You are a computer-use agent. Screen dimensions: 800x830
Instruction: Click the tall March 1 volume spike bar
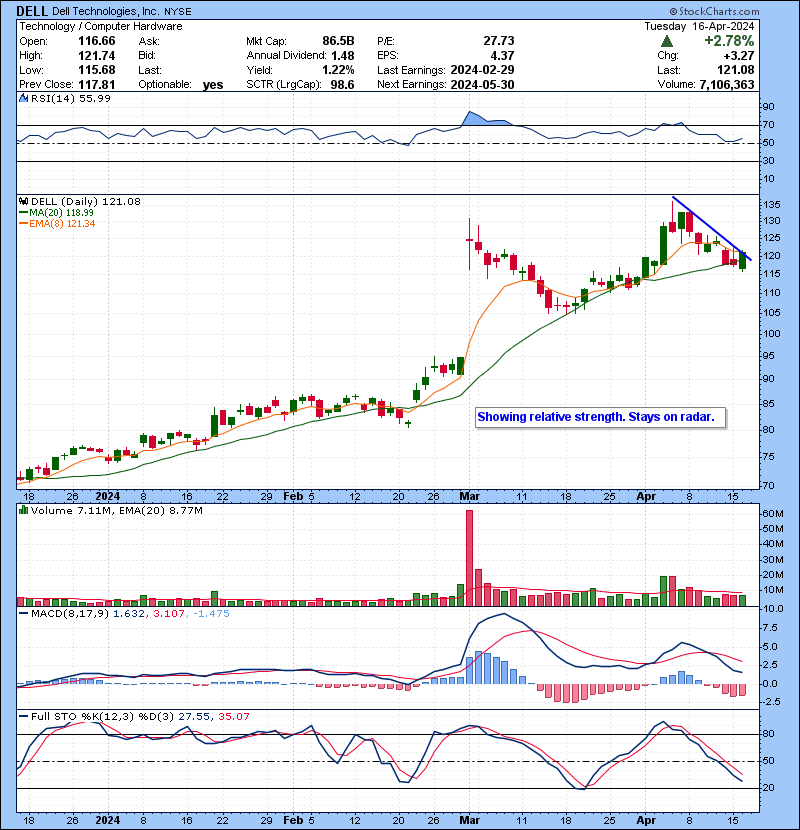(470, 558)
